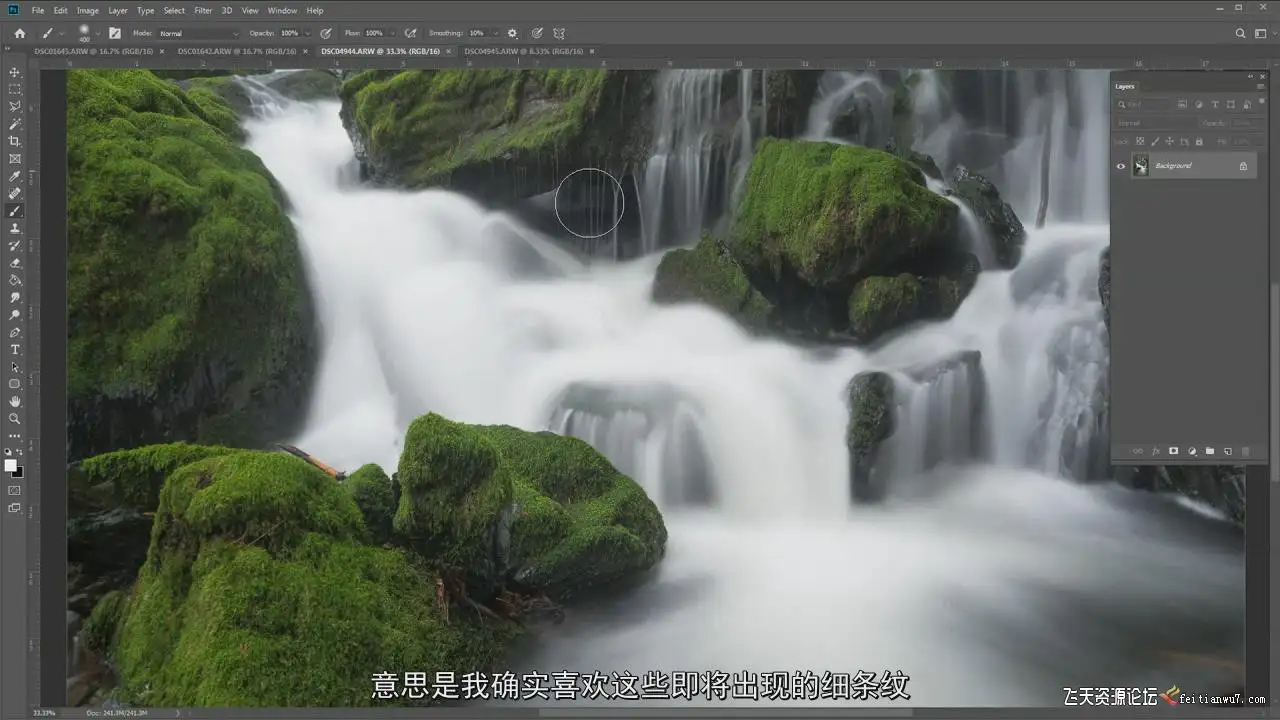
Task: Click the Background layer thumbnail
Action: (x=1141, y=166)
